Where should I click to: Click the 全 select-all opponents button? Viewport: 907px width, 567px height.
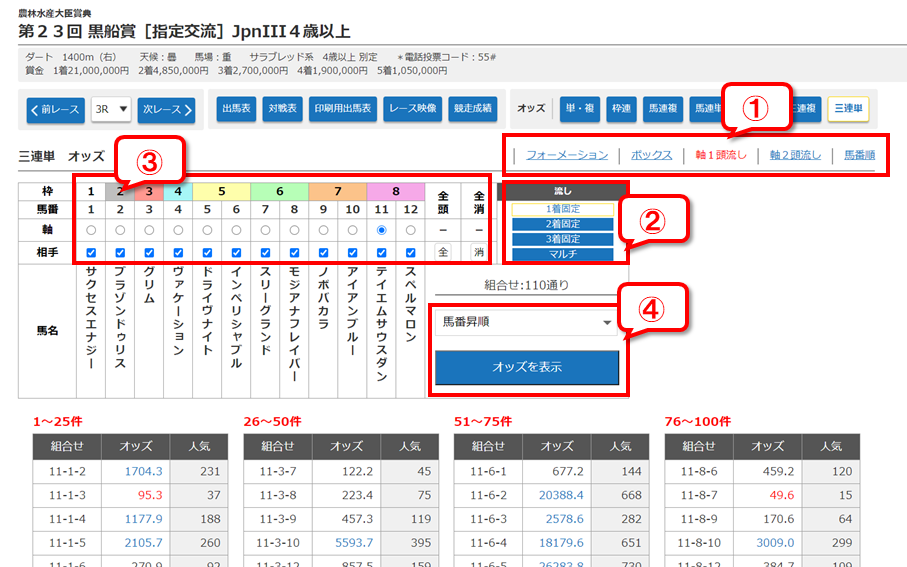tap(444, 252)
